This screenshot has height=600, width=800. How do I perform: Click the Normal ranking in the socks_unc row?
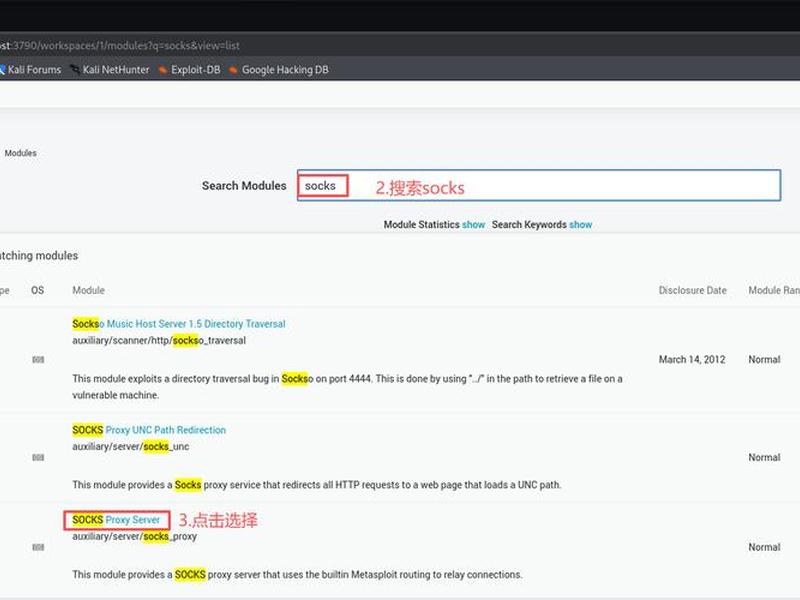click(x=764, y=457)
